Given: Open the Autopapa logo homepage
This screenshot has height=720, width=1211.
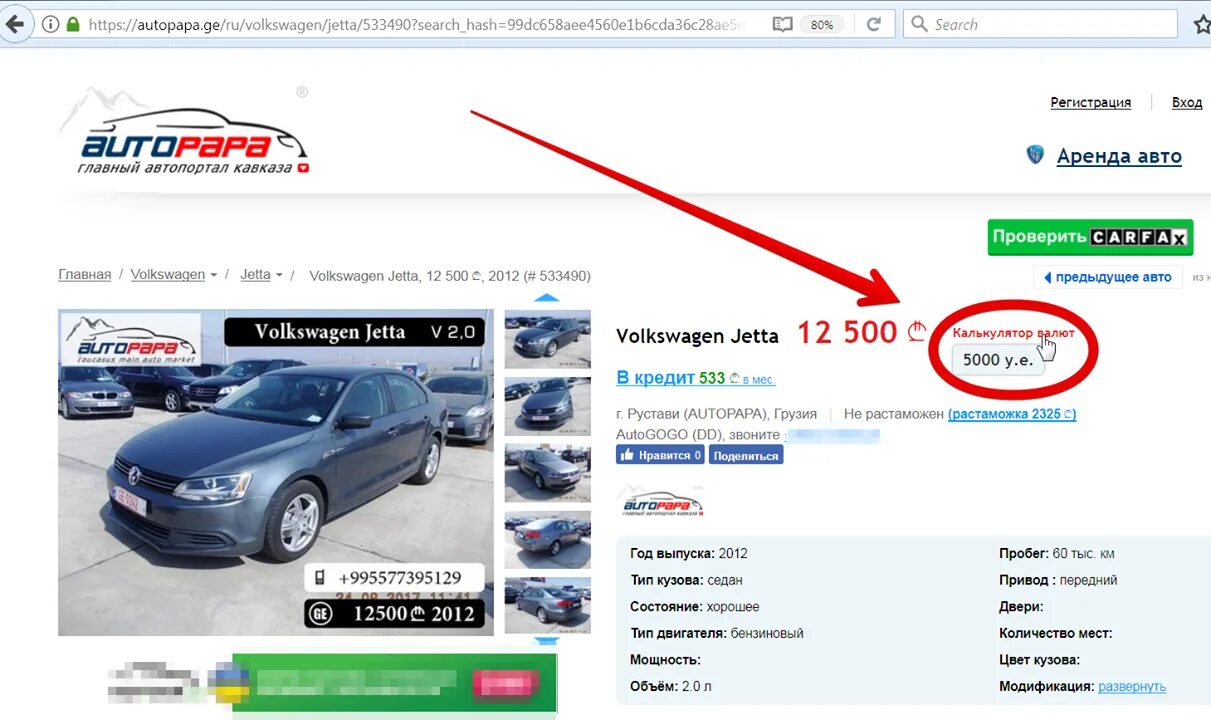Looking at the screenshot, I should click(185, 132).
